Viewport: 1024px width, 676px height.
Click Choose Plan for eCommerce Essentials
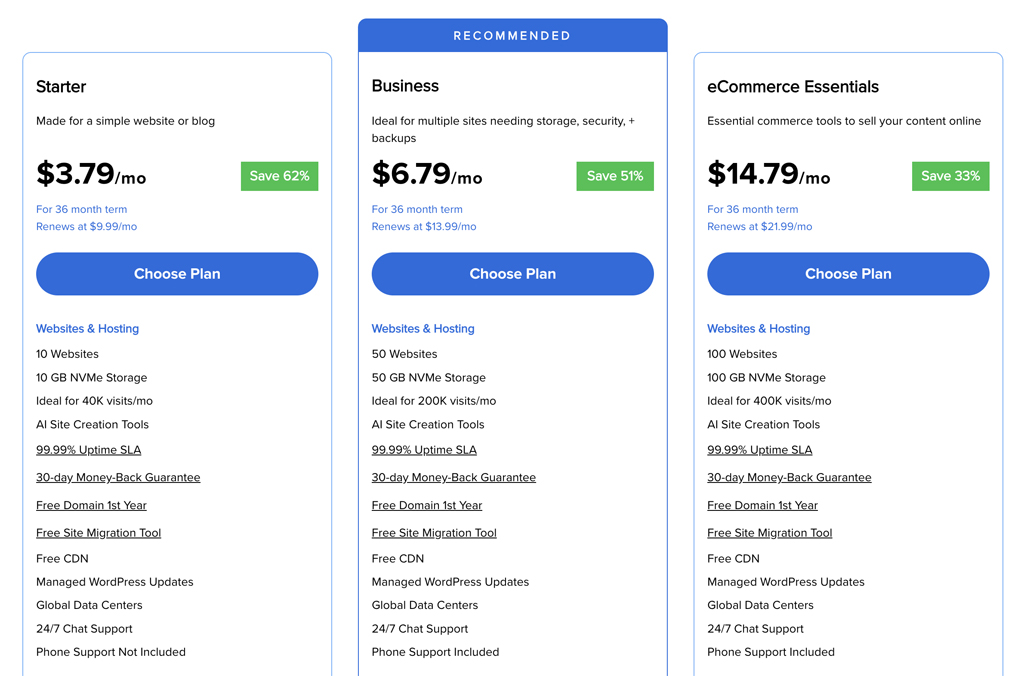pos(847,273)
